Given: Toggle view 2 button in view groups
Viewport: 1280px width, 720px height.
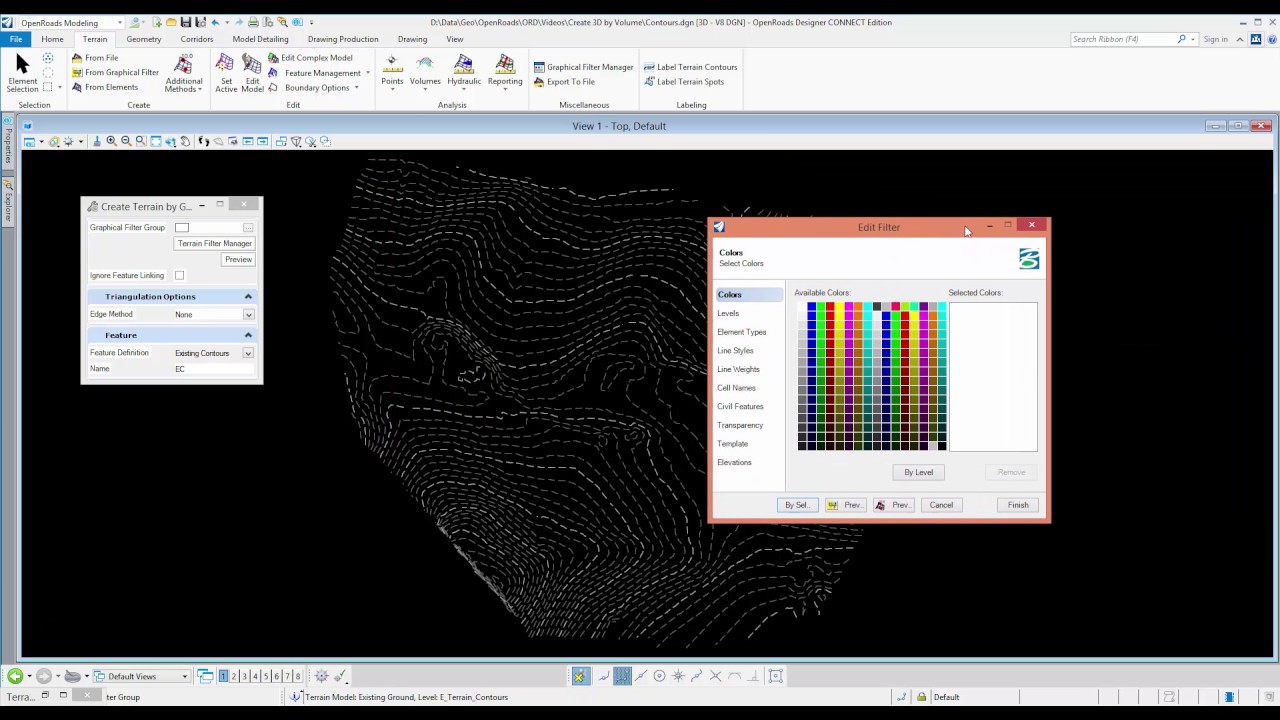Looking at the screenshot, I should (x=234, y=676).
